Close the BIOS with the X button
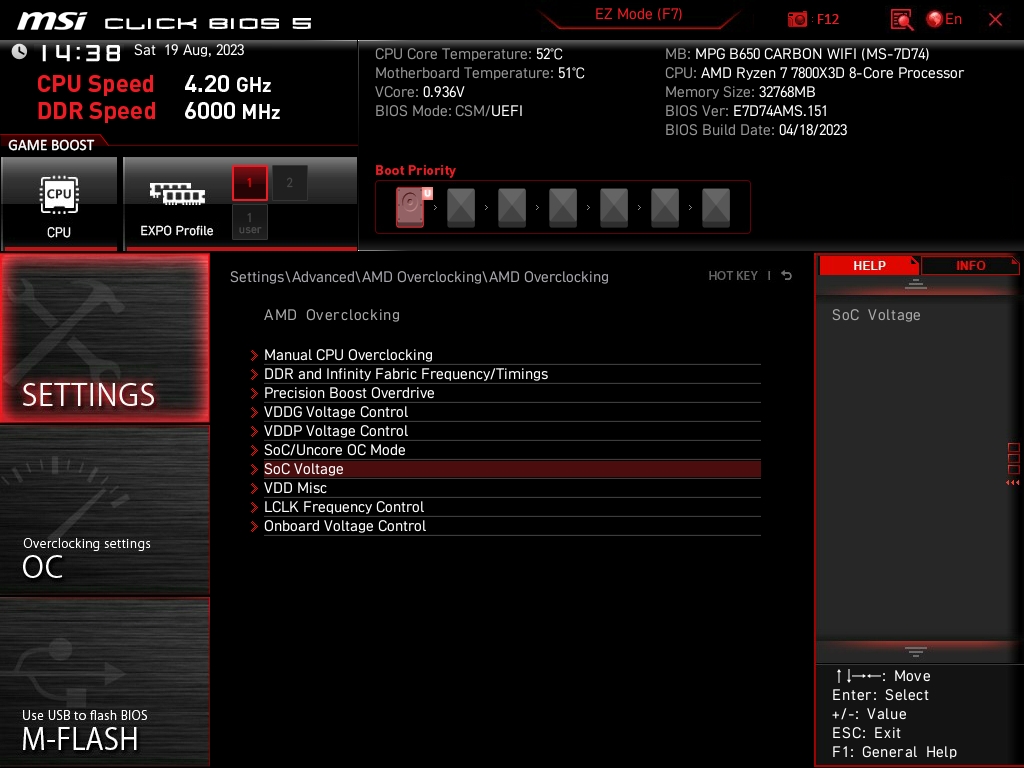Viewport: 1024px width, 768px height. (995, 20)
